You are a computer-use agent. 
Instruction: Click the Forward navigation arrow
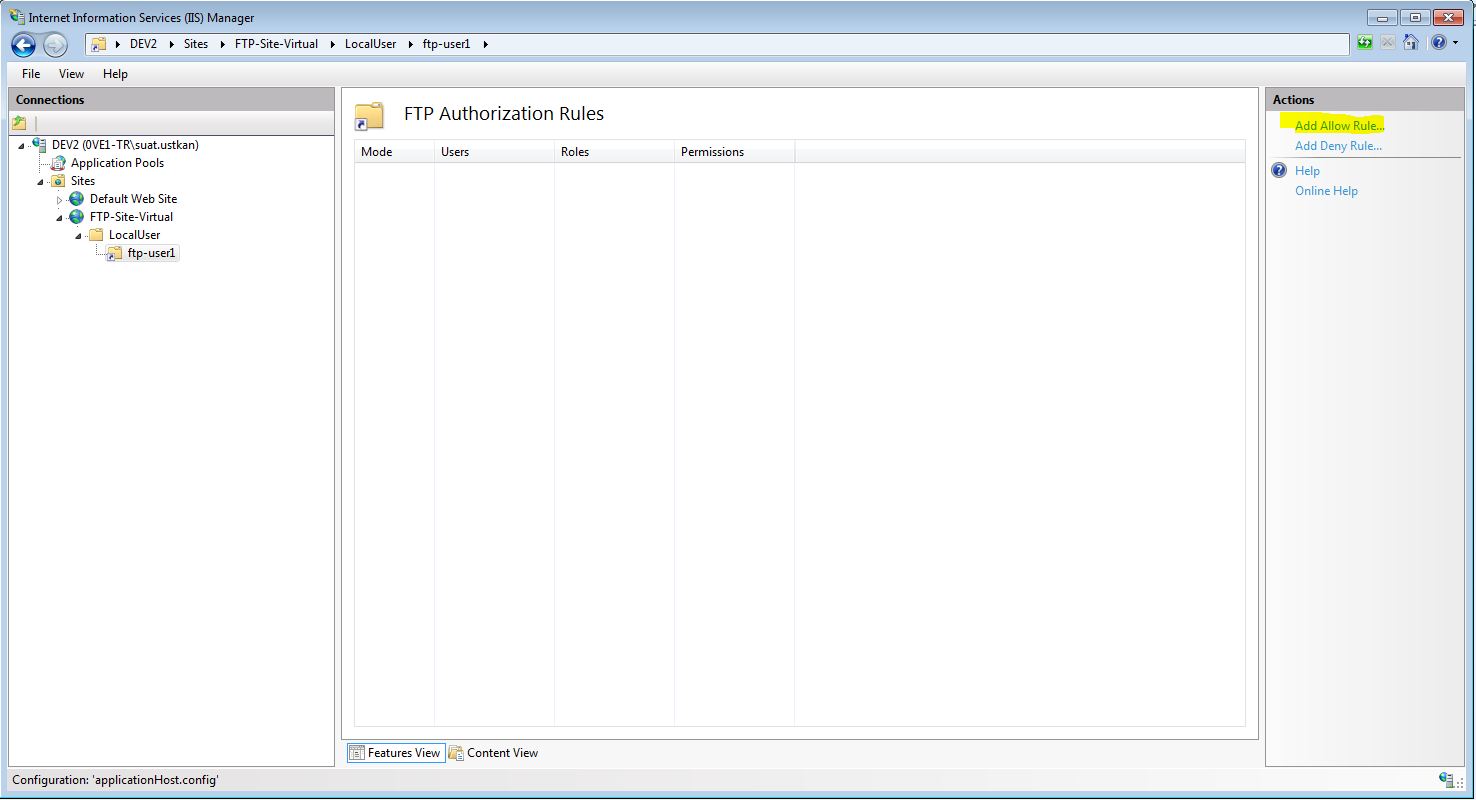click(x=55, y=45)
